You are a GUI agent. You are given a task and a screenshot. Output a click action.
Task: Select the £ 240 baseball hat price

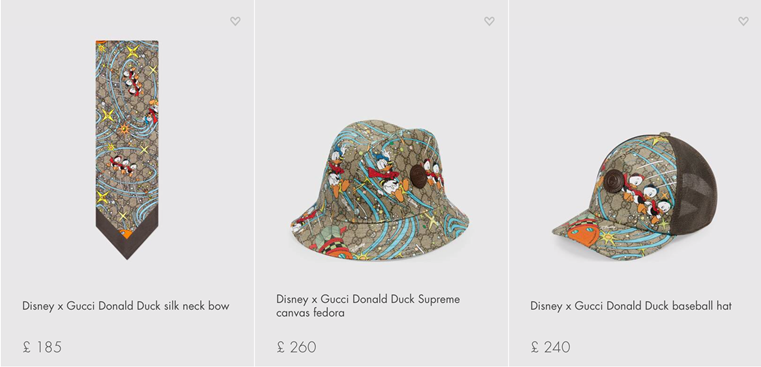[550, 347]
